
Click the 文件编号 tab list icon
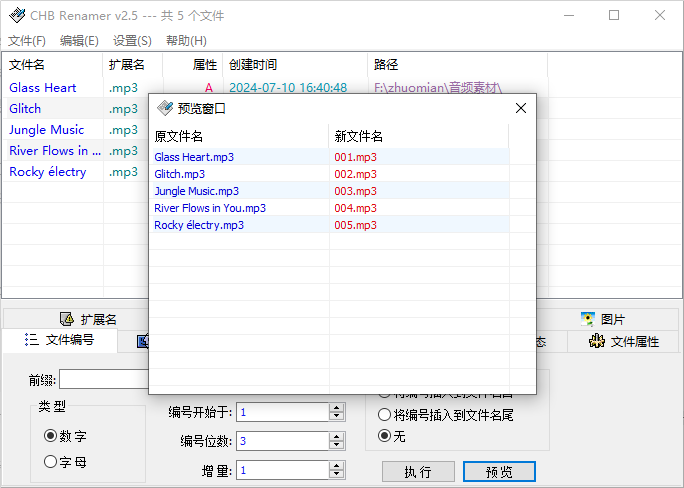31,340
